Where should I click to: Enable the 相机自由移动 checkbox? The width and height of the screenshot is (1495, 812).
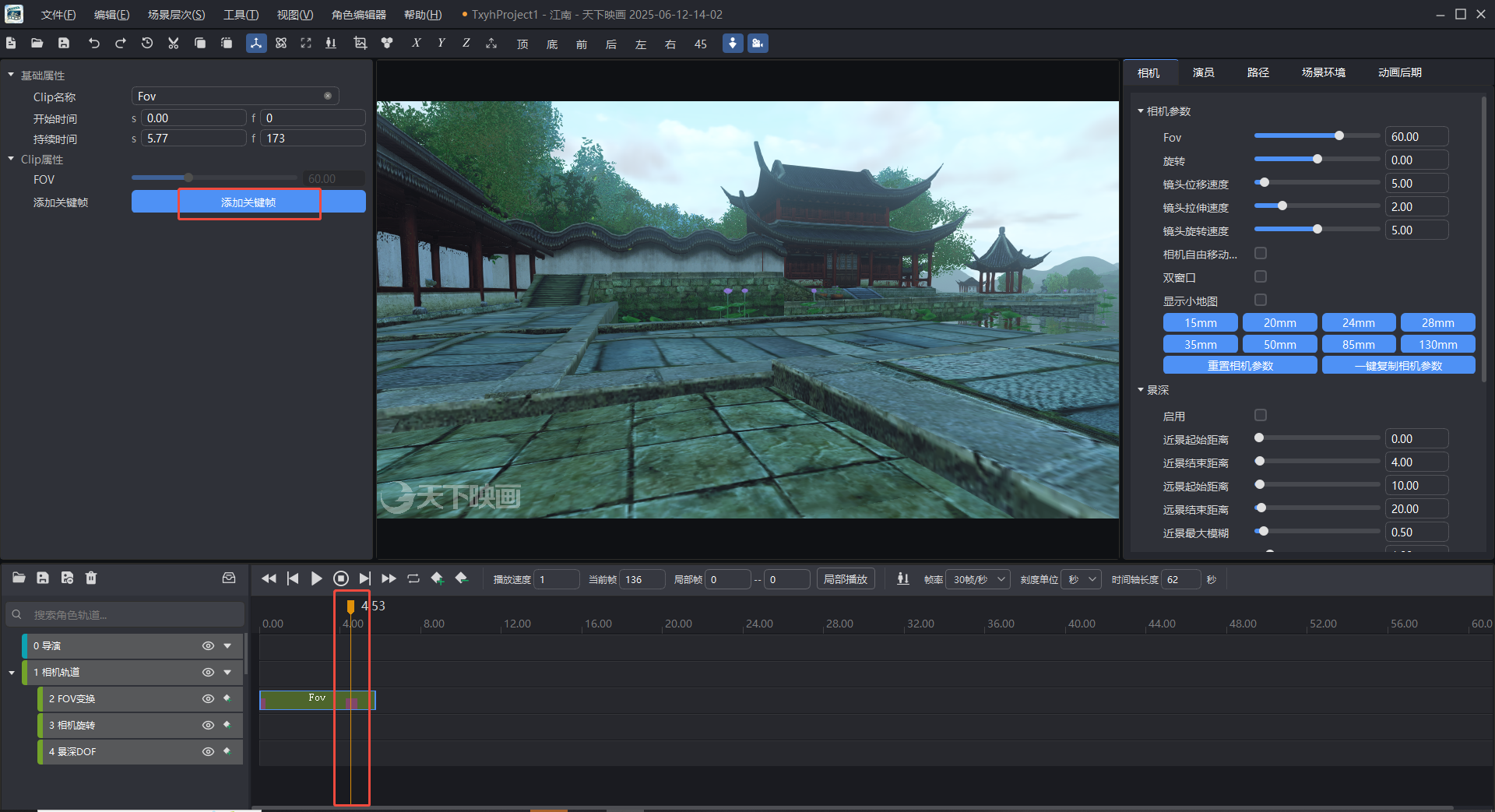tap(1261, 253)
